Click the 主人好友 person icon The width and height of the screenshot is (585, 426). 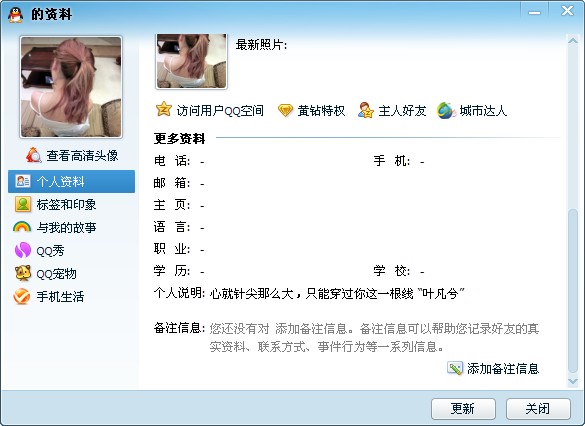pos(366,110)
